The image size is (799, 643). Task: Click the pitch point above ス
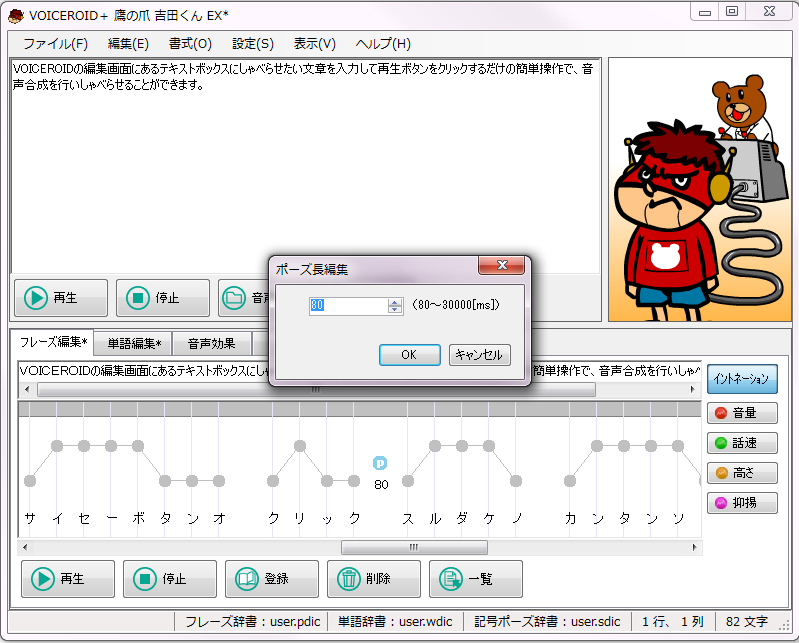(x=408, y=480)
